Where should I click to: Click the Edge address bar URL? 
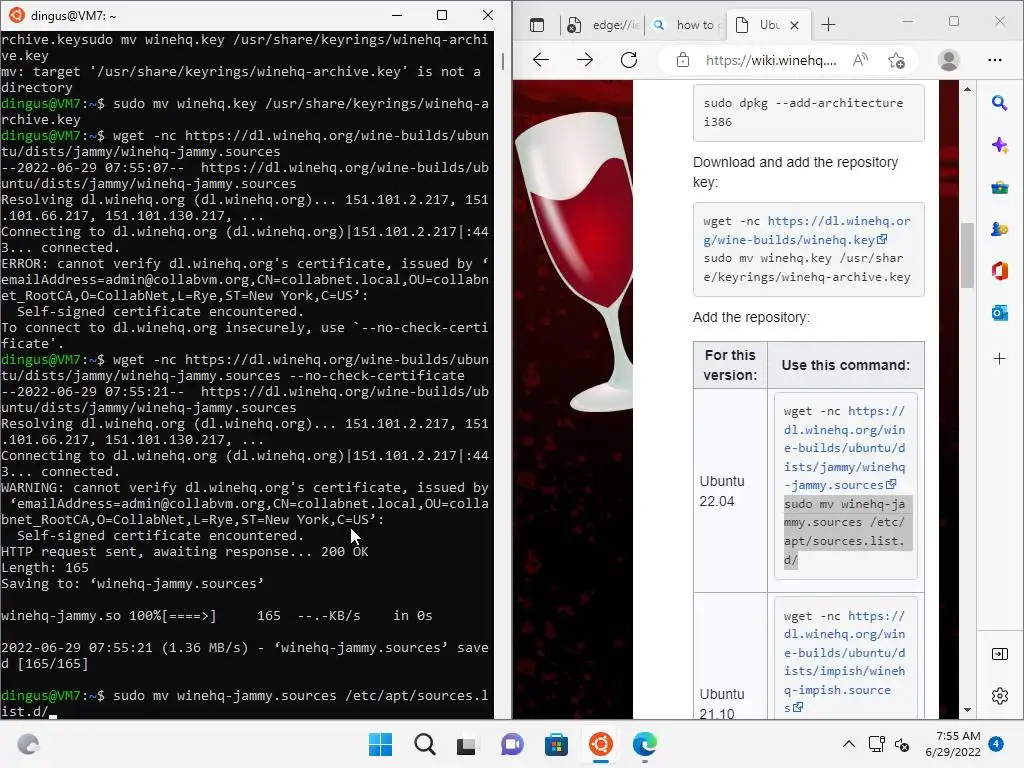click(771, 60)
